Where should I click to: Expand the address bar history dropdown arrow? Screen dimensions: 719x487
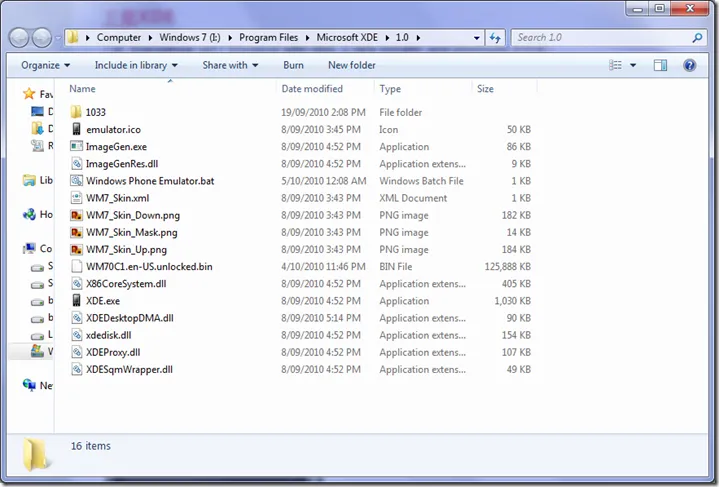pos(476,38)
